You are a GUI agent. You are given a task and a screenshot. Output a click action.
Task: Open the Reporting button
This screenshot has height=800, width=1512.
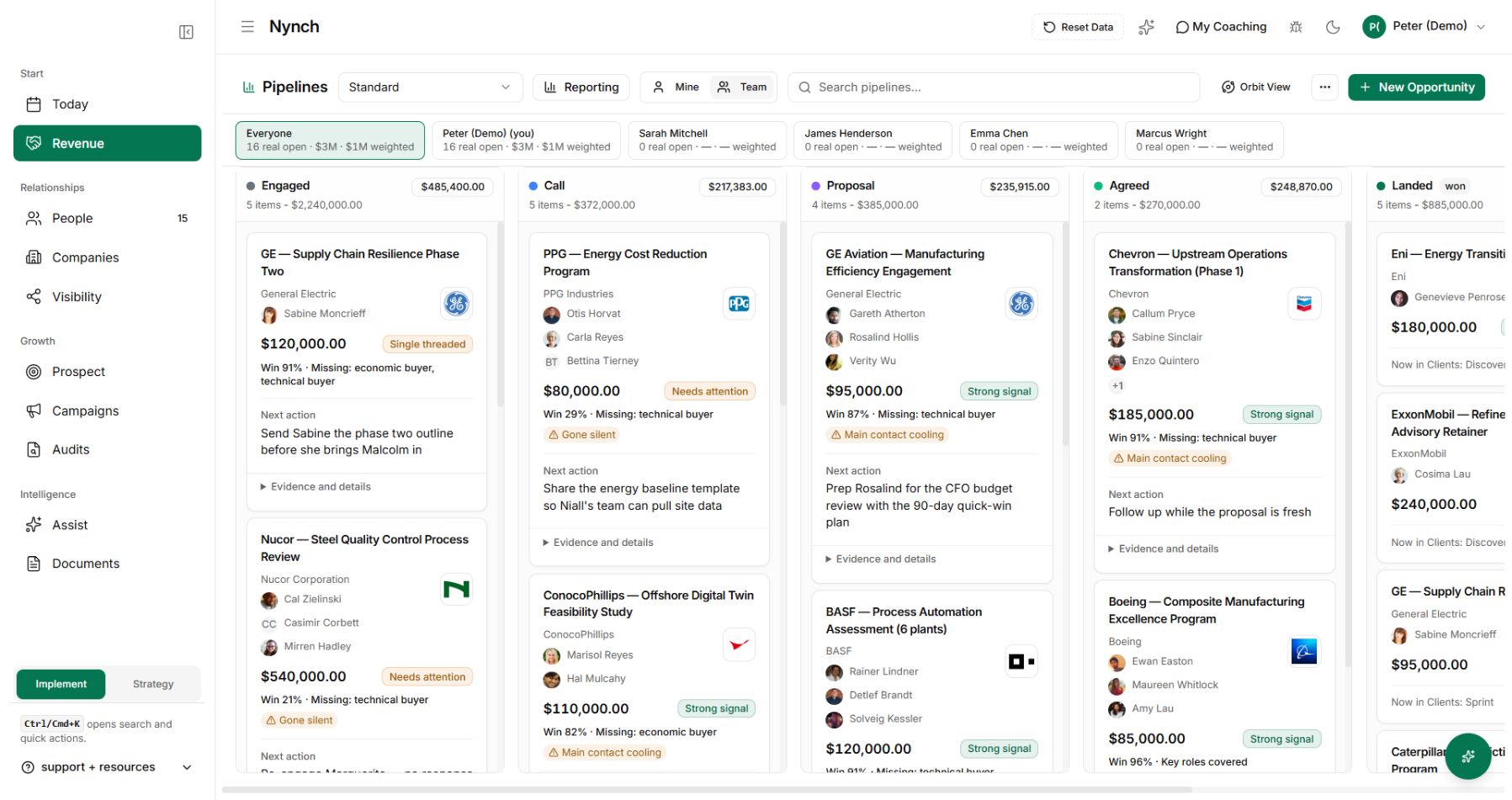581,87
